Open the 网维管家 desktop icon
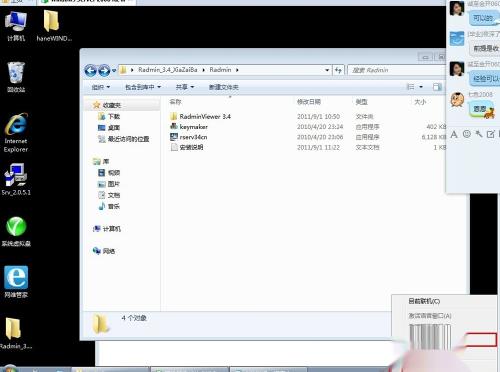Viewport: 500px width, 372px height. [x=16, y=282]
